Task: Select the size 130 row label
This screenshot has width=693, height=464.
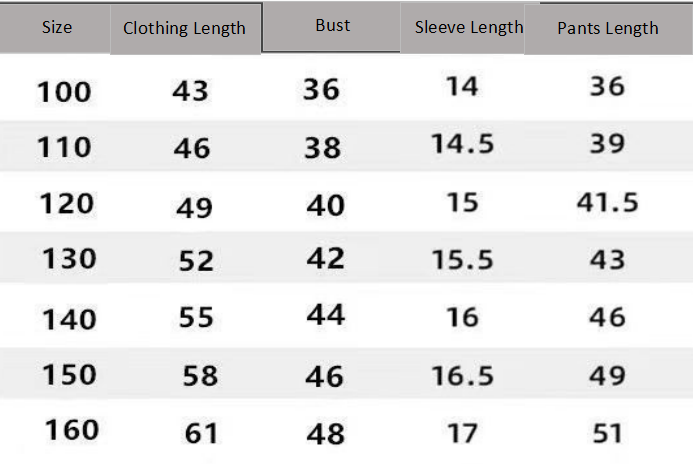Action: pos(69,259)
